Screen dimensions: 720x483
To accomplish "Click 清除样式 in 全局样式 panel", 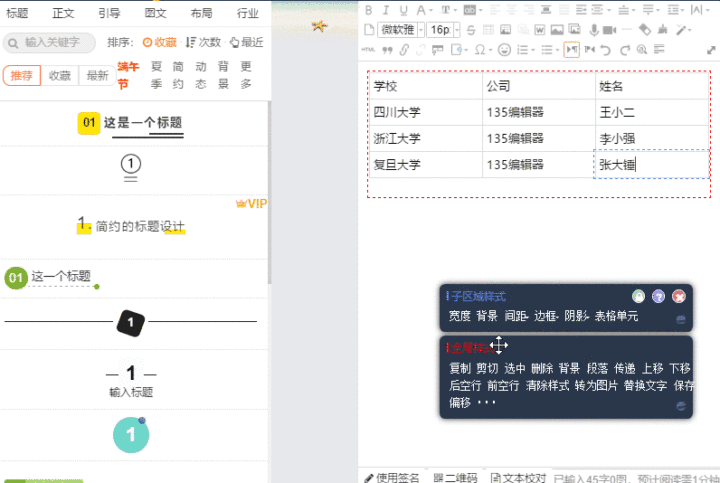I will coord(547,386).
